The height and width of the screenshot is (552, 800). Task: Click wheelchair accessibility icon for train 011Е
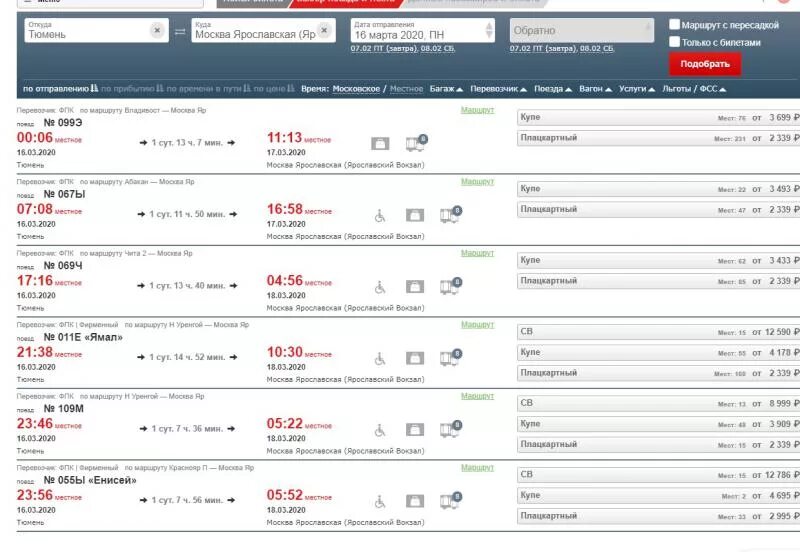pos(380,359)
